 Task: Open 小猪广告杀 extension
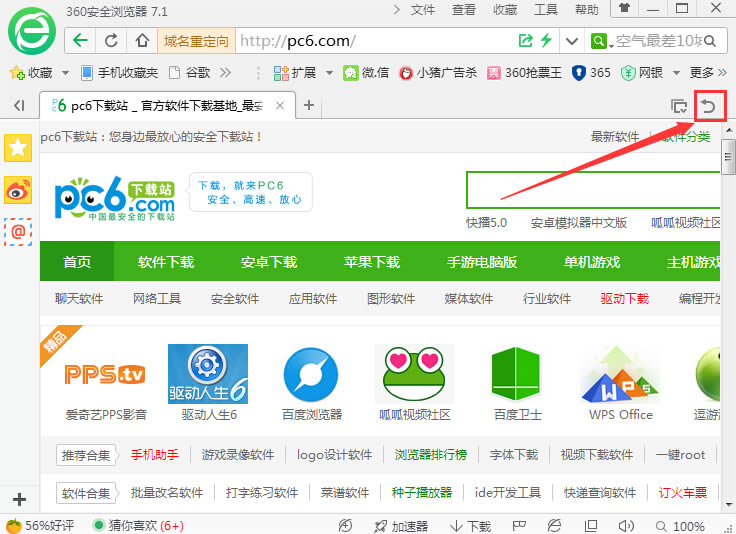click(x=438, y=73)
